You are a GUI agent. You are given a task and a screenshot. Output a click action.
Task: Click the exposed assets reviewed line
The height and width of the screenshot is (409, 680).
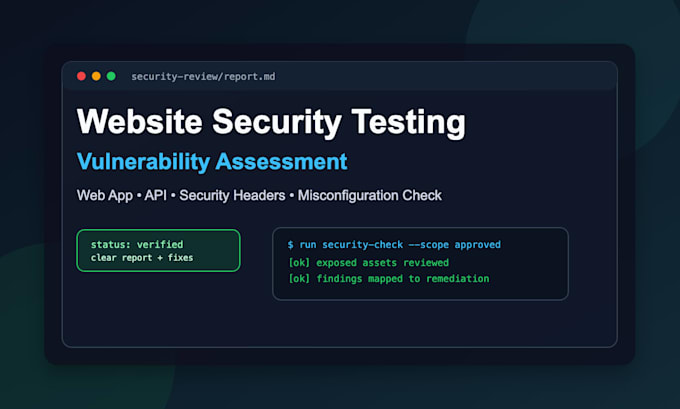(x=369, y=262)
